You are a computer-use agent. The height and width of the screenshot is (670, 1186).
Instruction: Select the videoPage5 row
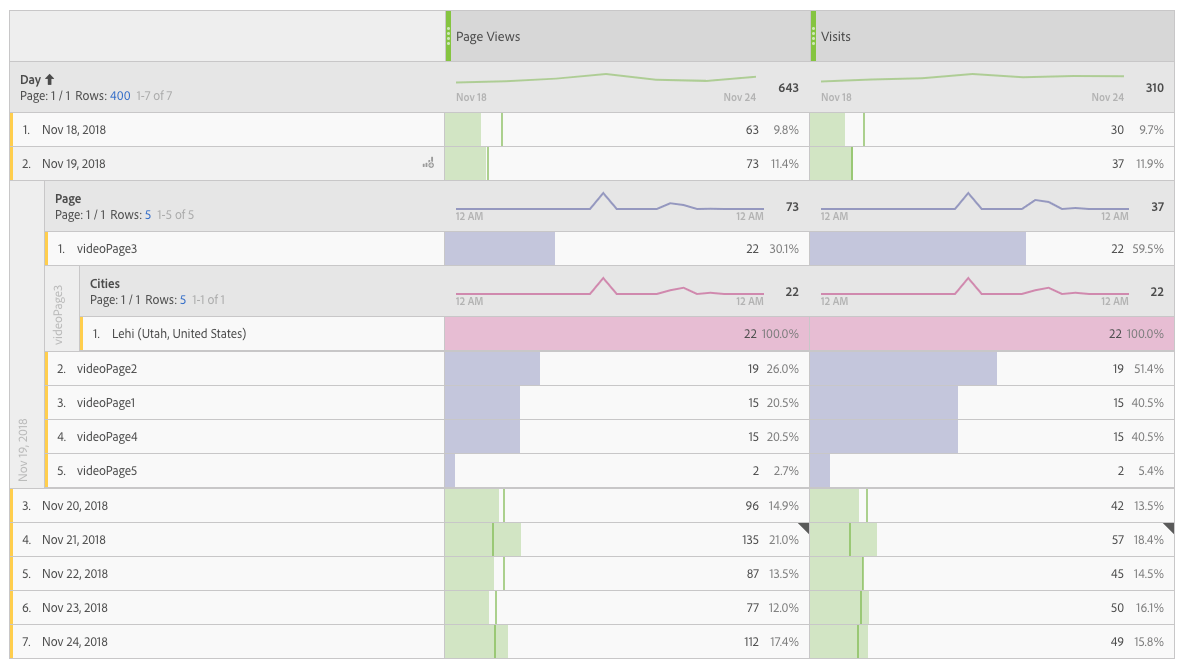[110, 470]
